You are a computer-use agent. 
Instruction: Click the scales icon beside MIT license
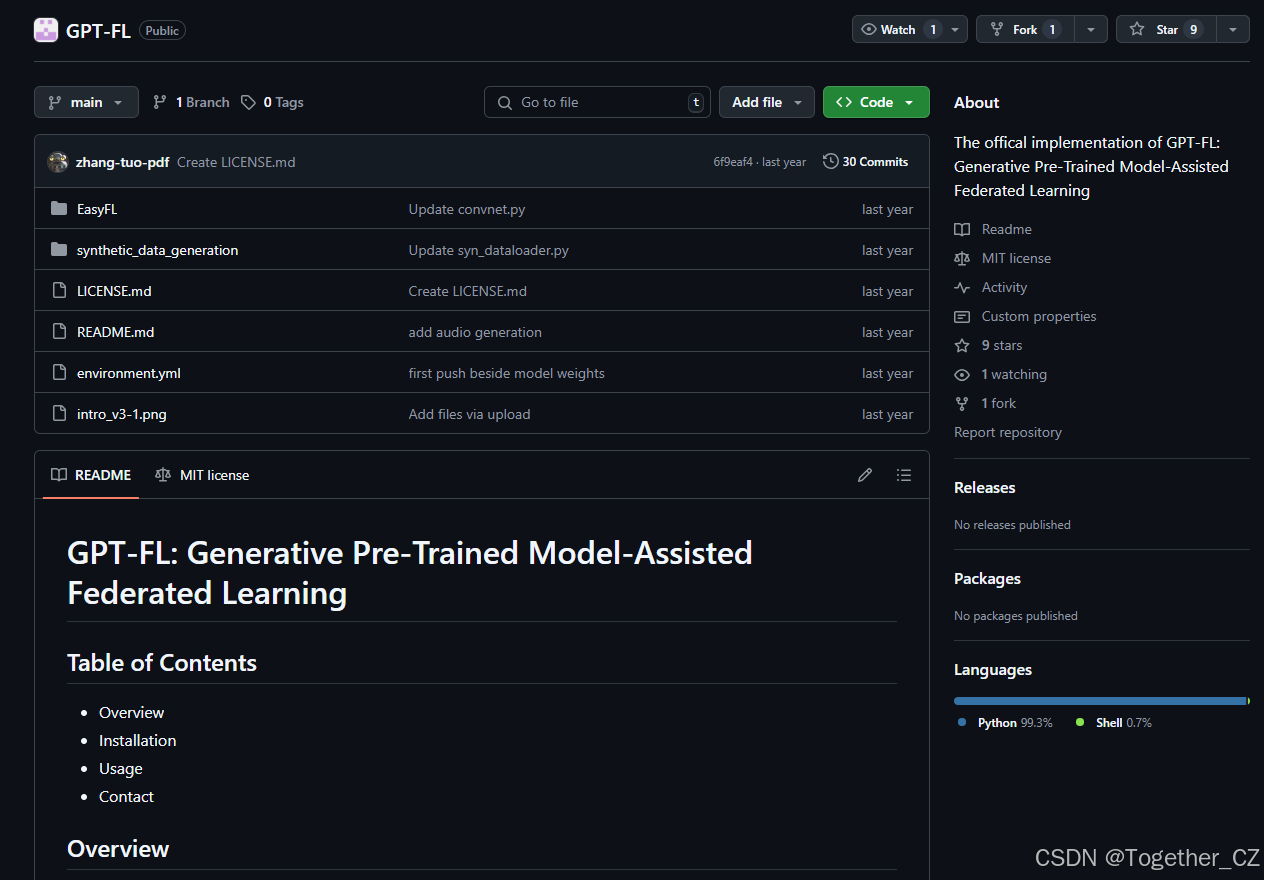tap(961, 258)
